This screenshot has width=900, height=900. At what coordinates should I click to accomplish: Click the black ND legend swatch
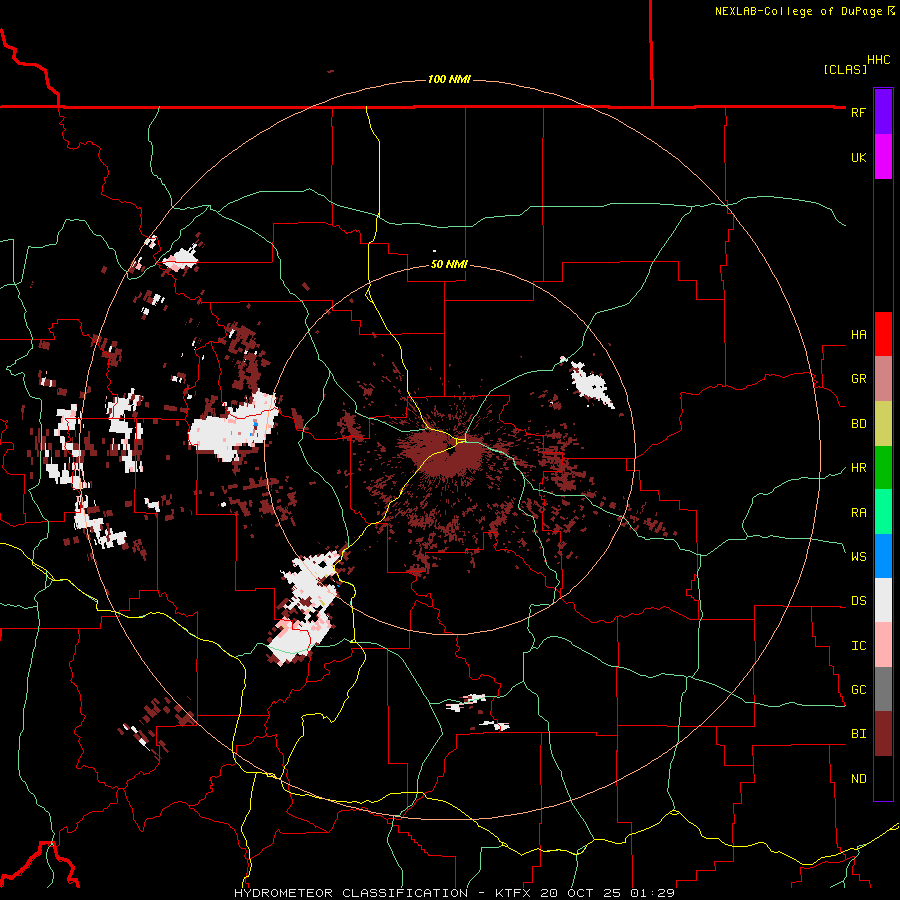883,778
